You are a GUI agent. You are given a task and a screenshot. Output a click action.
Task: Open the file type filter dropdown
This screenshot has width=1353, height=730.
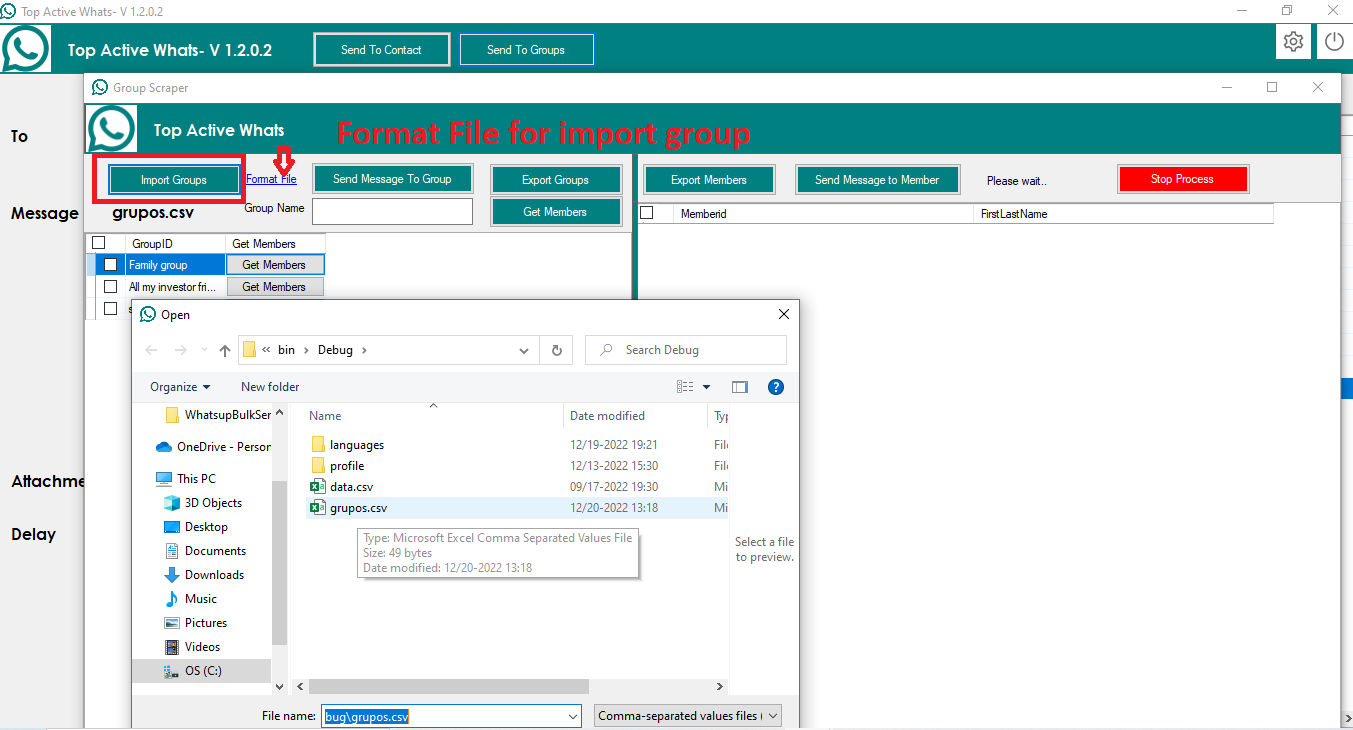(x=687, y=716)
